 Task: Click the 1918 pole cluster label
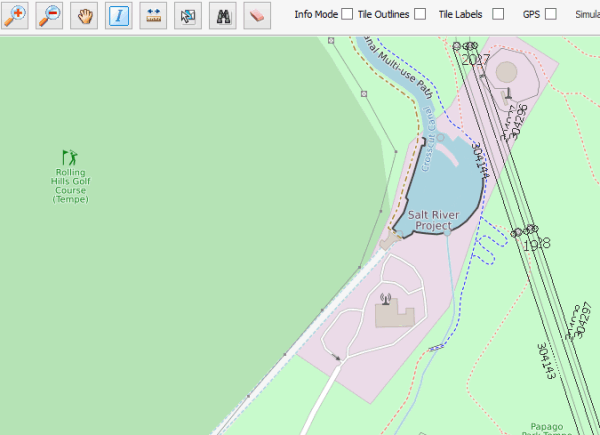coord(534,243)
